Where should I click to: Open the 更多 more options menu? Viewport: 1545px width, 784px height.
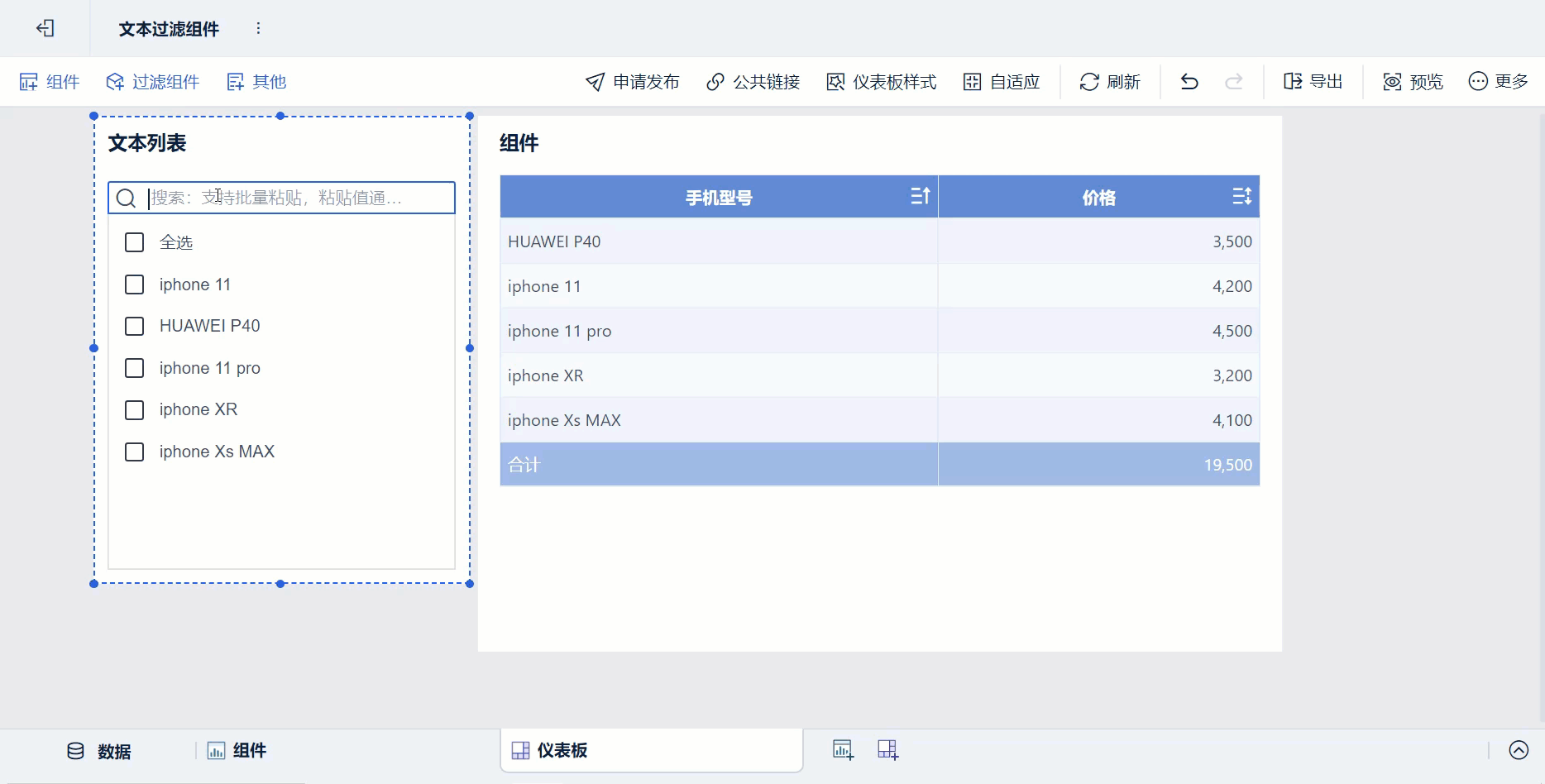pos(1499,81)
